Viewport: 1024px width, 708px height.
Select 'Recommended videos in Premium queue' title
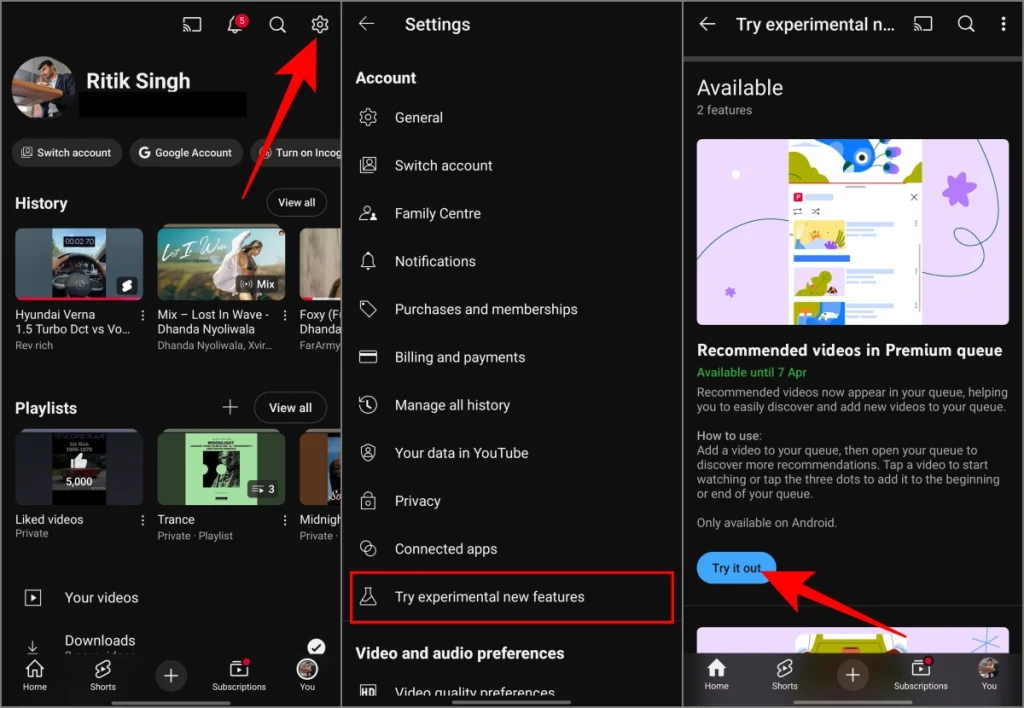849,351
